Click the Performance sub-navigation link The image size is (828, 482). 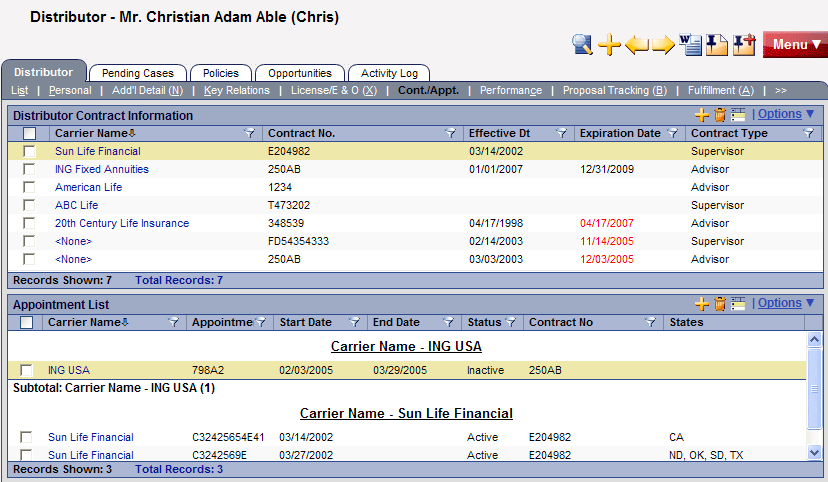510,90
